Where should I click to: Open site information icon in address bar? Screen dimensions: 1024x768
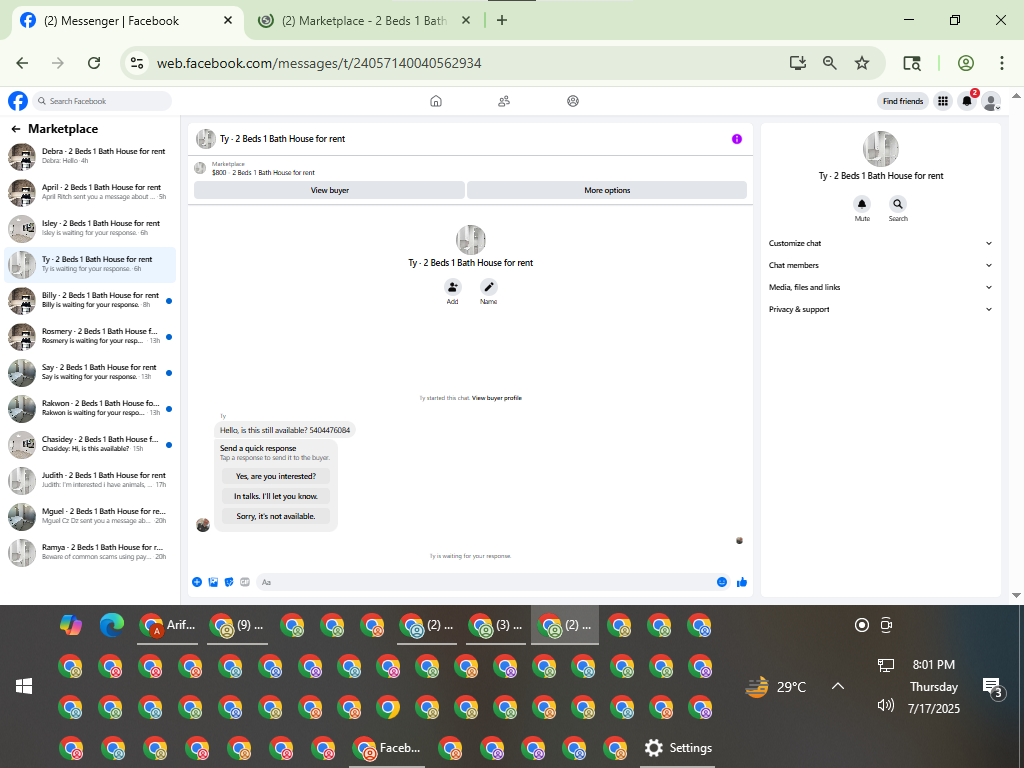(136, 63)
